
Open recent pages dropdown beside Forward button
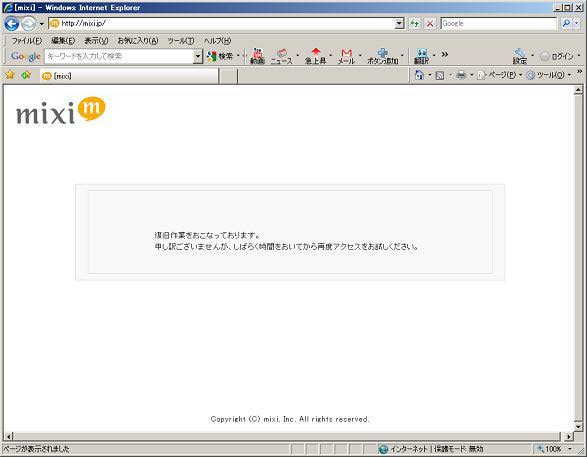click(x=42, y=24)
